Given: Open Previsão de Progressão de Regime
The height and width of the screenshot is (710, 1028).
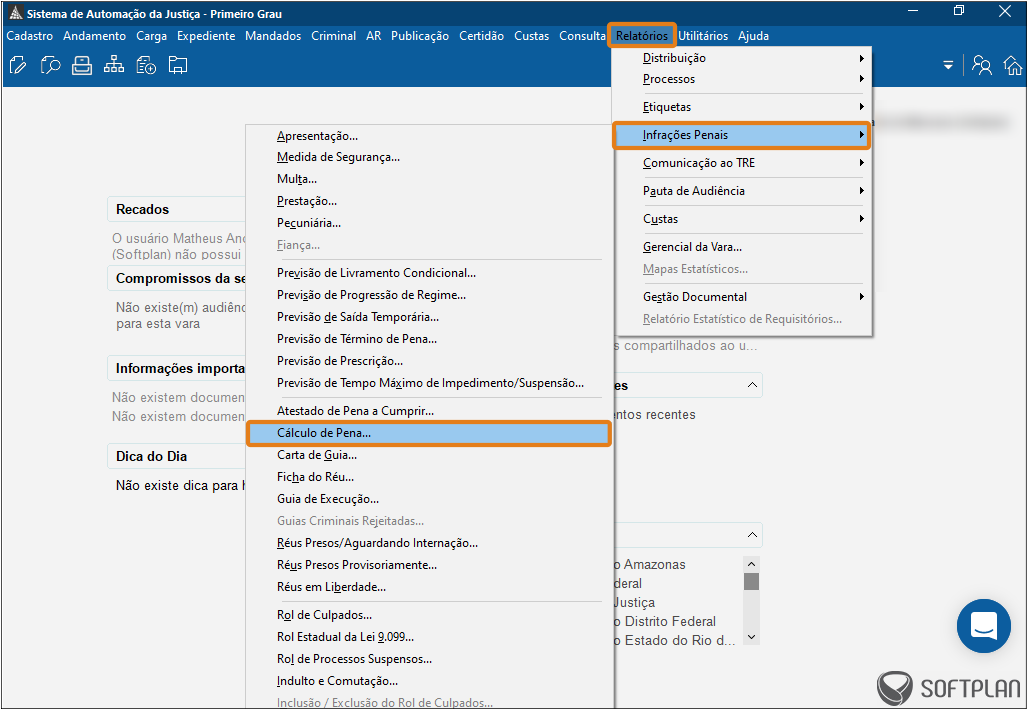Looking at the screenshot, I should (429, 295).
